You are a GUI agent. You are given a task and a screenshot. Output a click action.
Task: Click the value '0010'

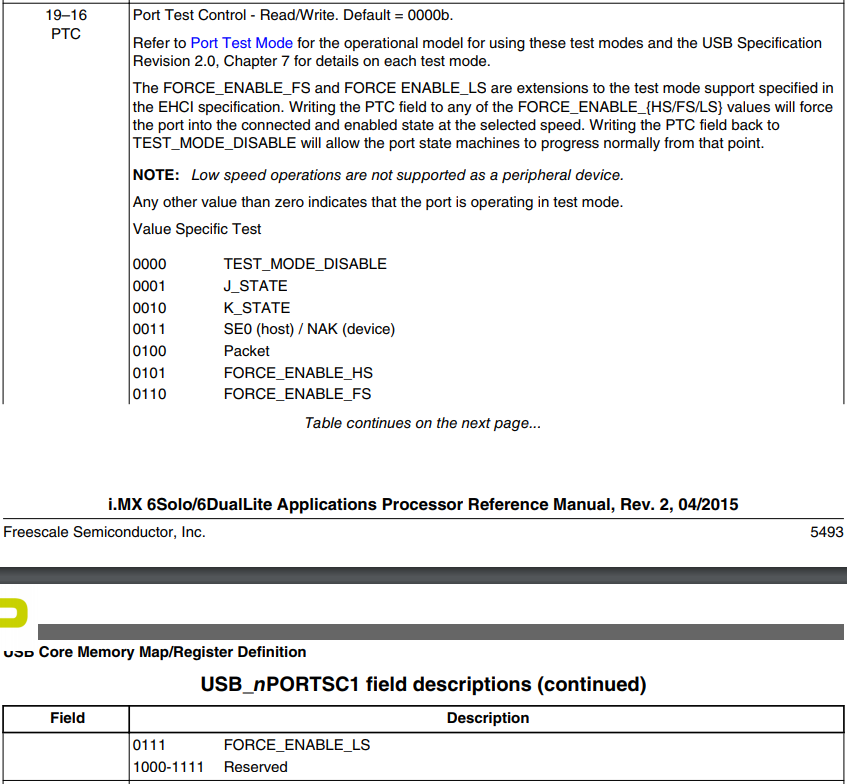150,308
